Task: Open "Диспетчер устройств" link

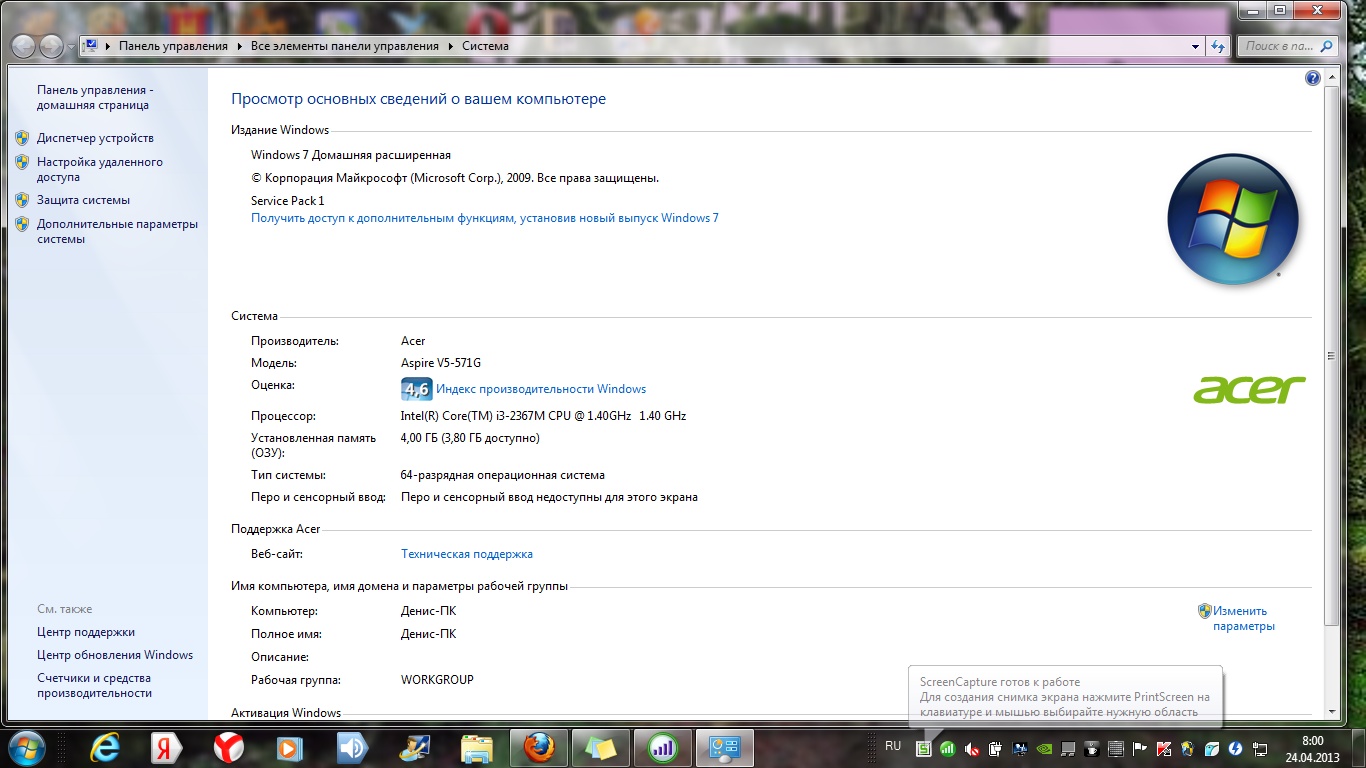Action: pos(95,138)
